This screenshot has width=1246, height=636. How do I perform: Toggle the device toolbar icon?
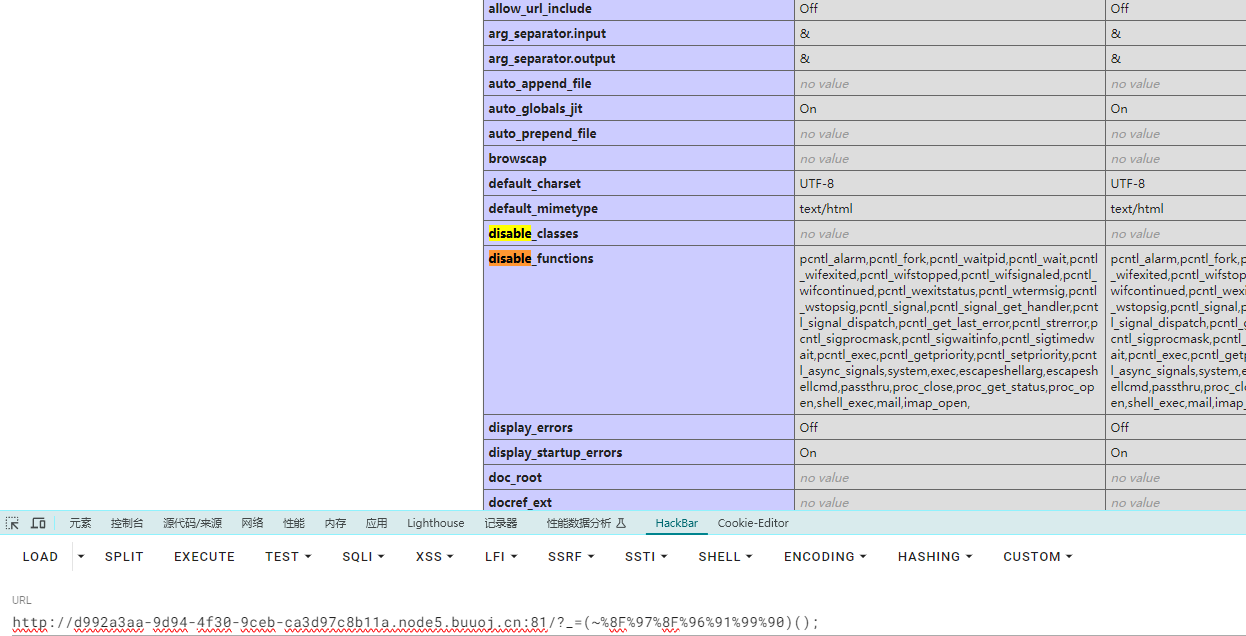coord(38,523)
